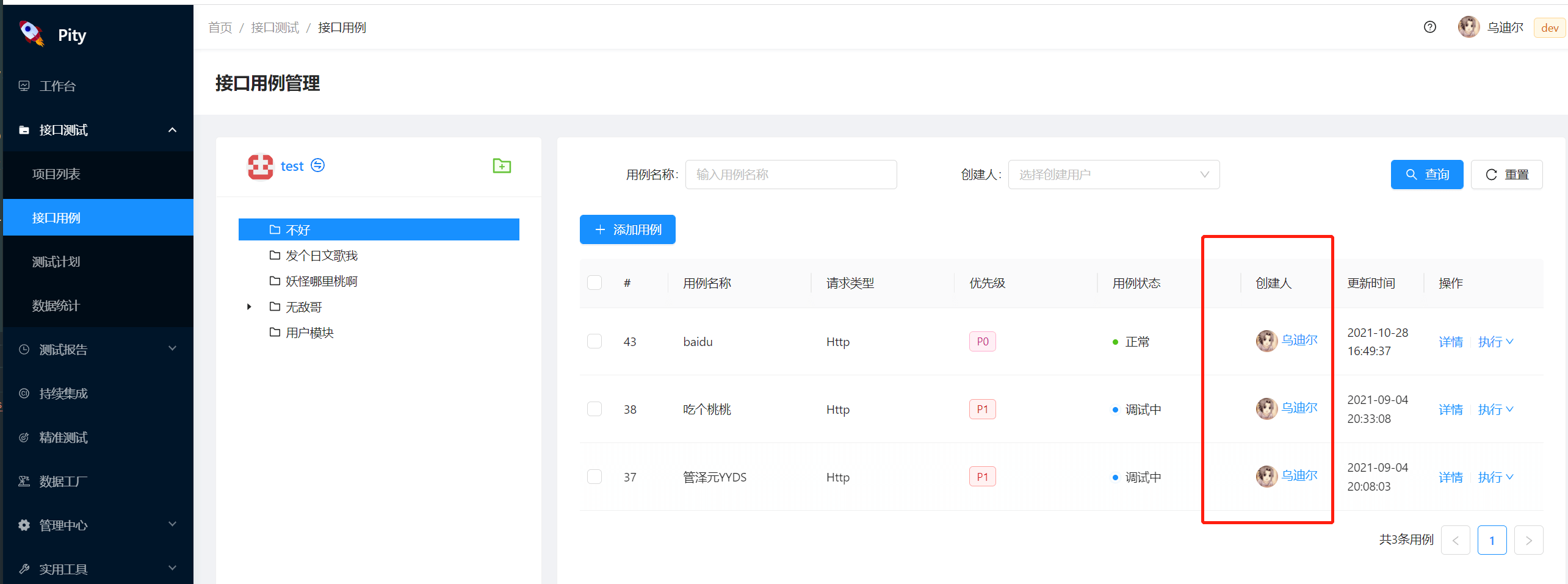This screenshot has width=1568, height=584.
Task: Open the help question-mark icon
Action: point(1430,27)
